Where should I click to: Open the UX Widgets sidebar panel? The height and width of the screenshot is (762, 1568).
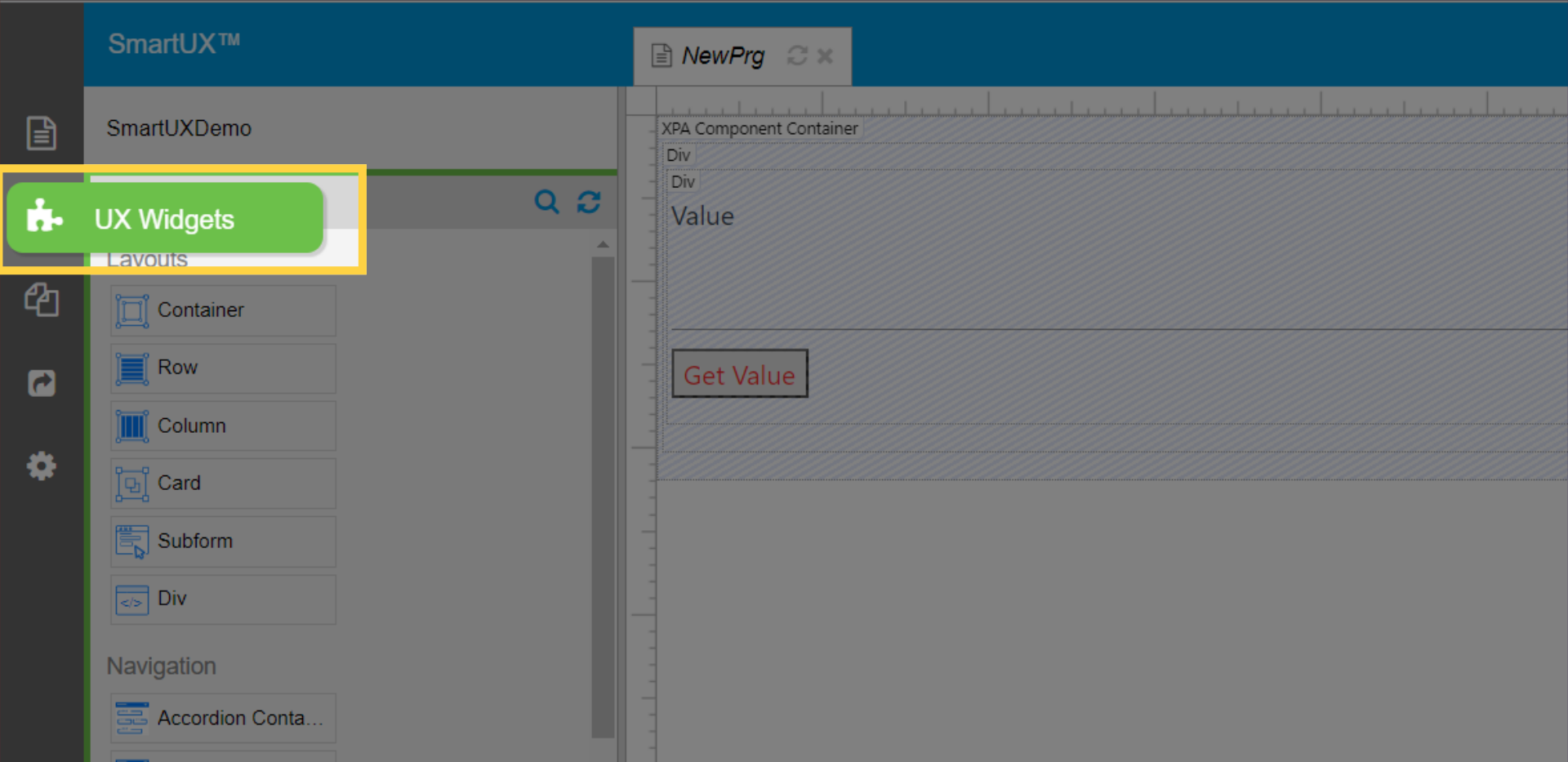pyautogui.click(x=163, y=219)
